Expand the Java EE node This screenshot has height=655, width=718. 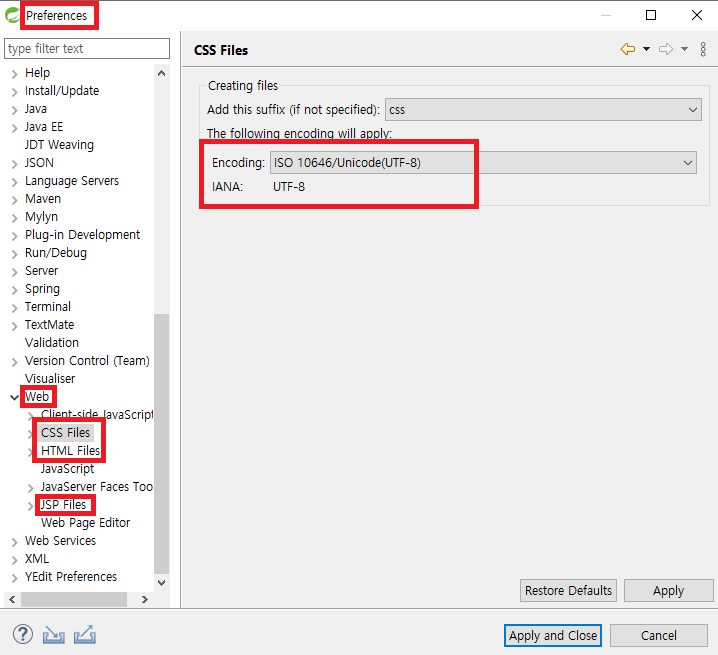click(14, 128)
